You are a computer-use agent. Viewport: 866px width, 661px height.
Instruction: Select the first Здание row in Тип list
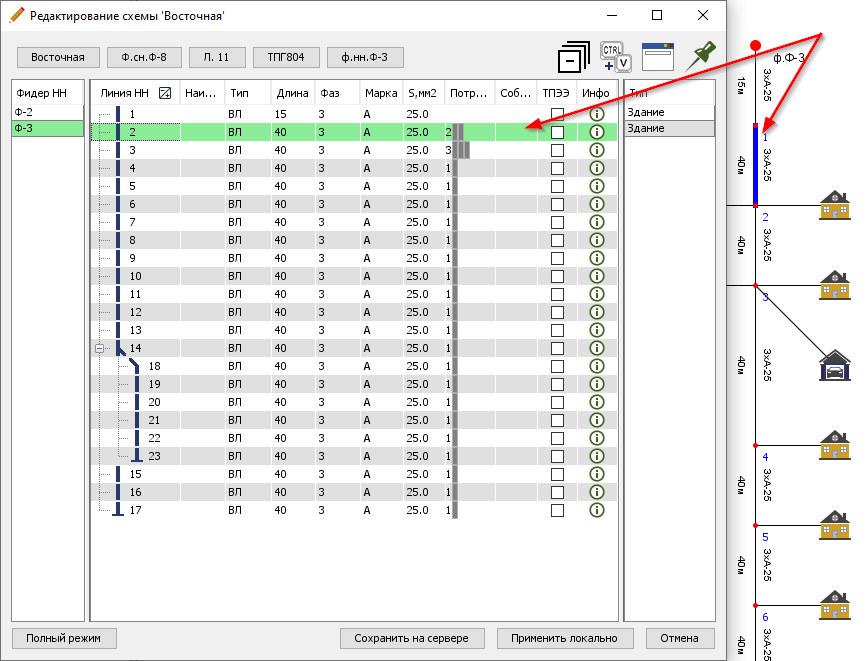pos(669,112)
